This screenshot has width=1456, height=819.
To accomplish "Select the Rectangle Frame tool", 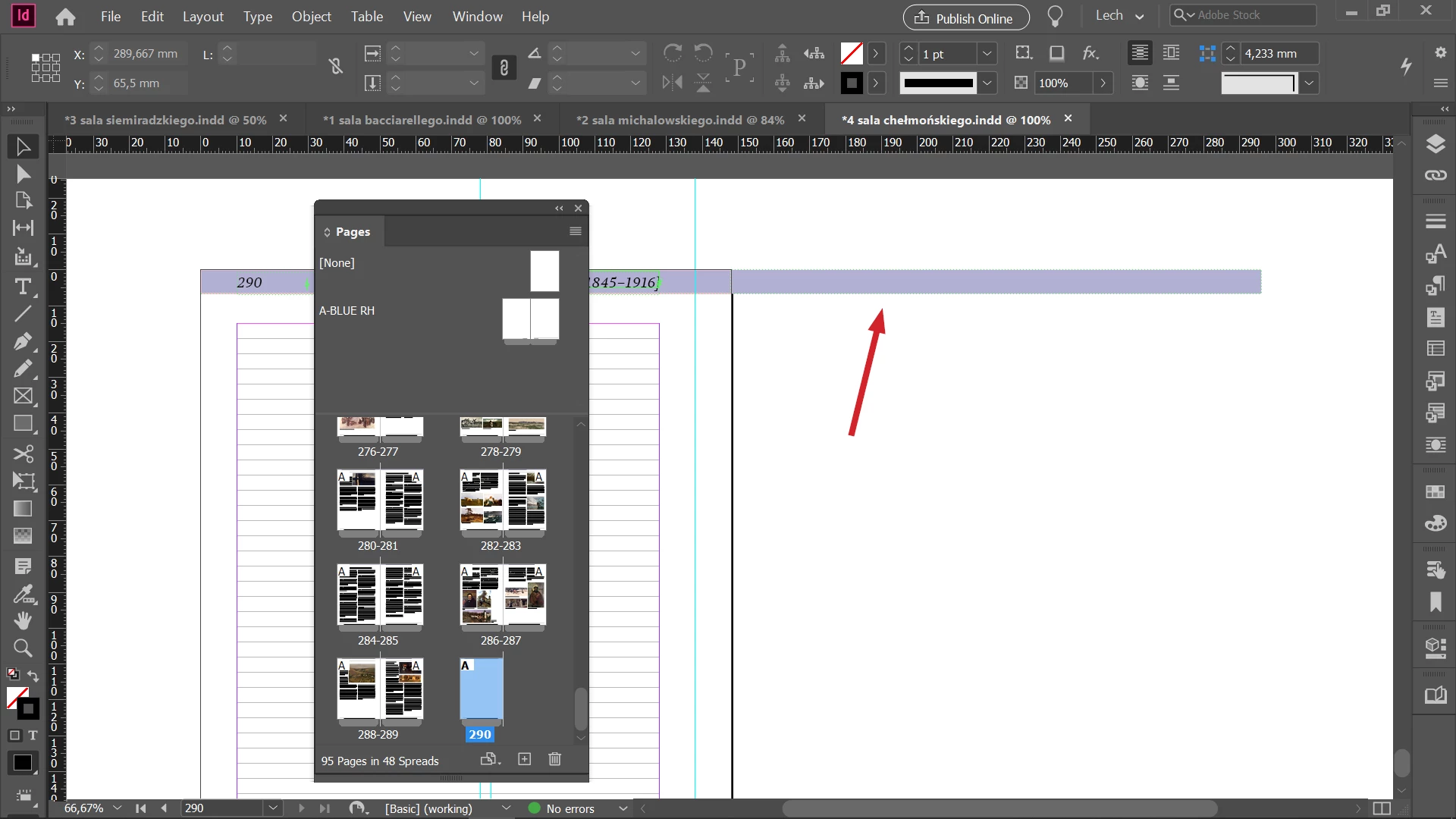I will (x=23, y=396).
